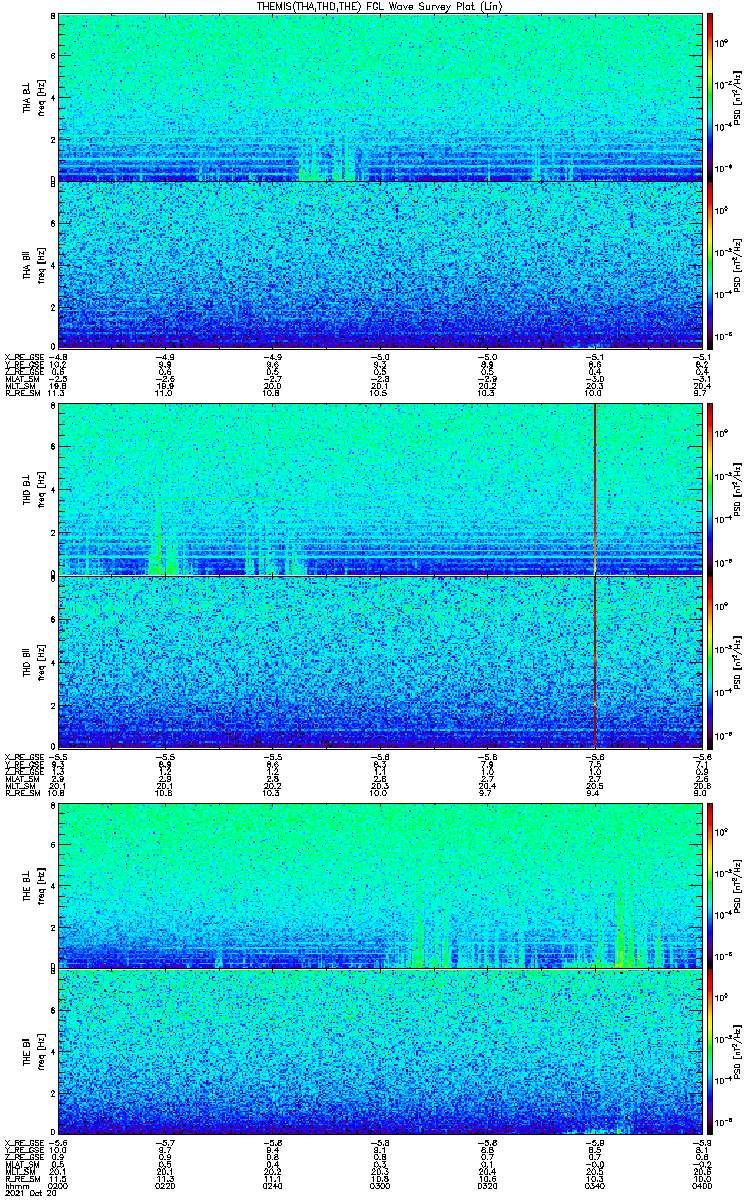Click the PSD unit label beside THE B-parallel color bar

(x=737, y=1054)
